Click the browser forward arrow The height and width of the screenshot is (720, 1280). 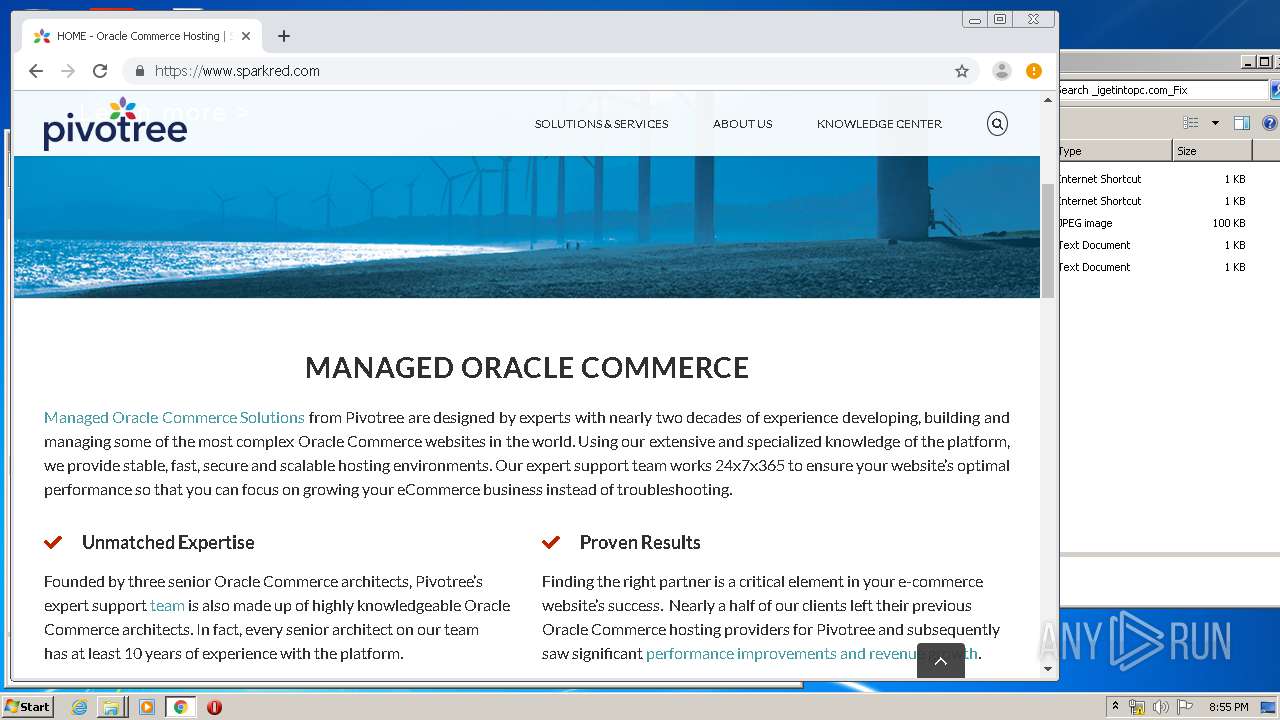tap(68, 71)
